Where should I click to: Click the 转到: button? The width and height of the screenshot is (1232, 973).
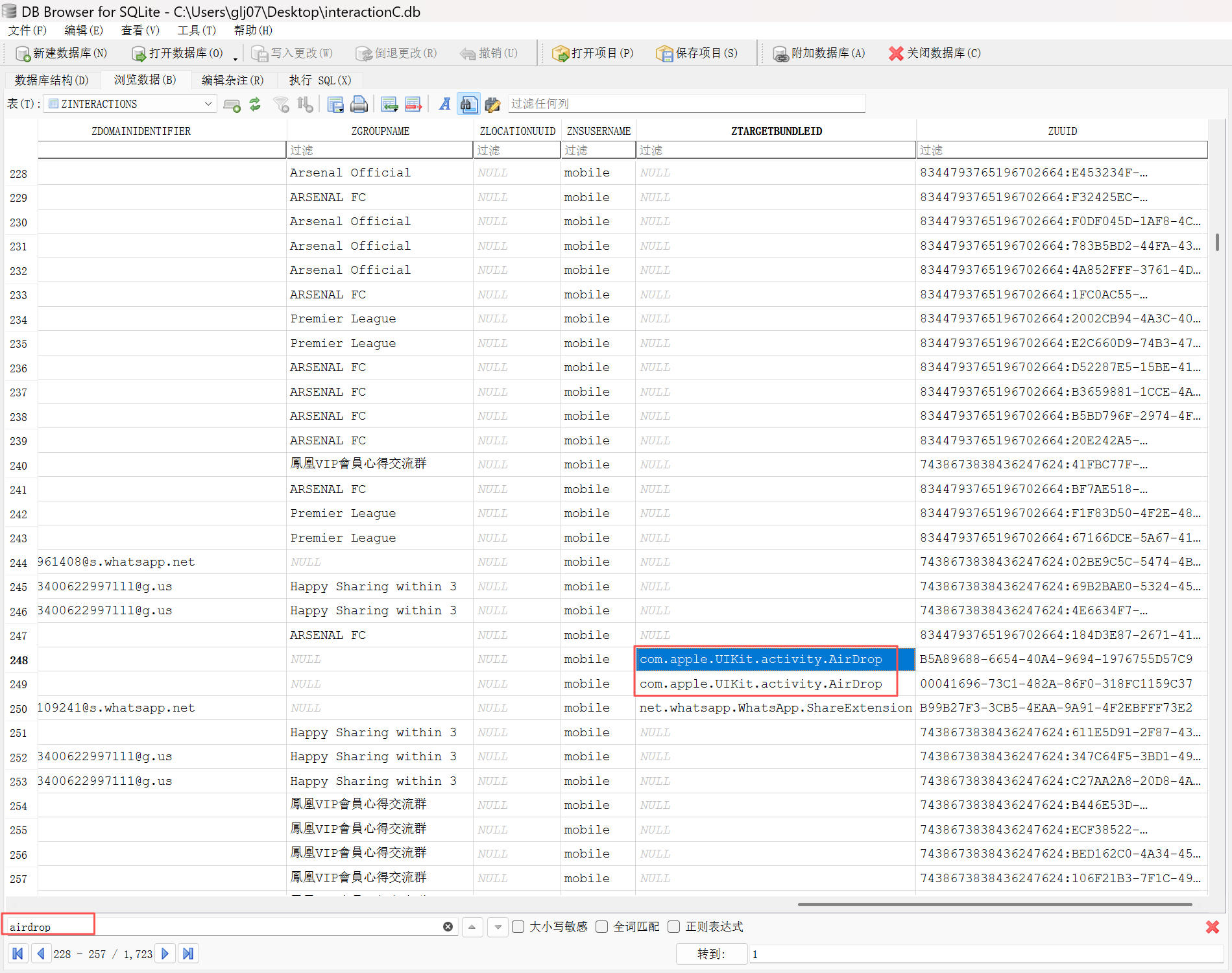click(x=711, y=954)
